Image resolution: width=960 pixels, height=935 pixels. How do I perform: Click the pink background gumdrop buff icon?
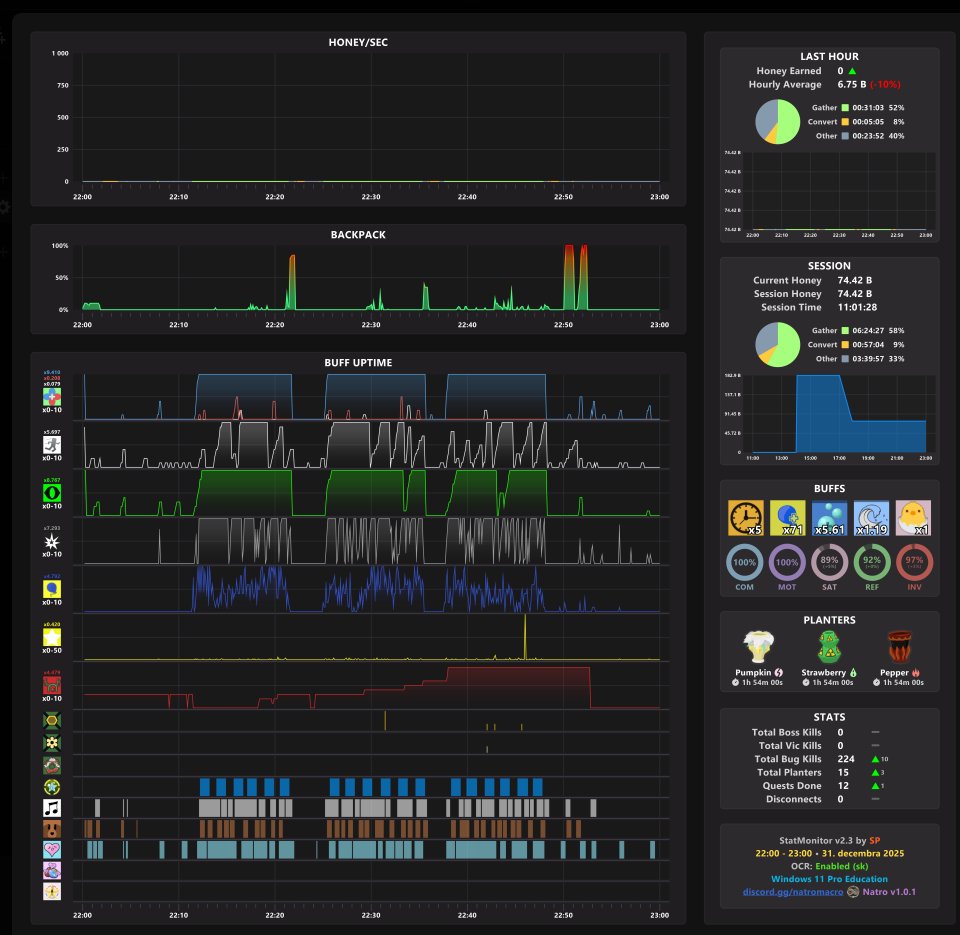52,870
